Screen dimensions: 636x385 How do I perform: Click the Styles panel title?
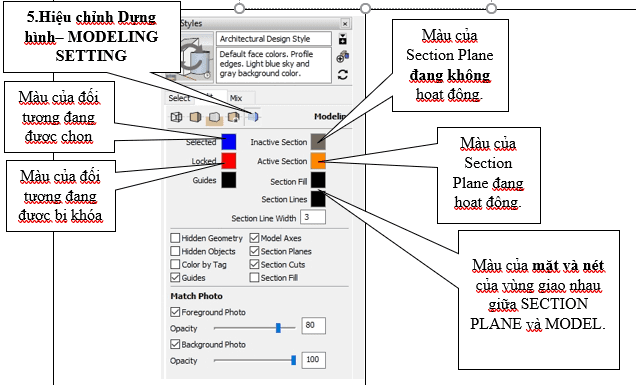point(191,24)
